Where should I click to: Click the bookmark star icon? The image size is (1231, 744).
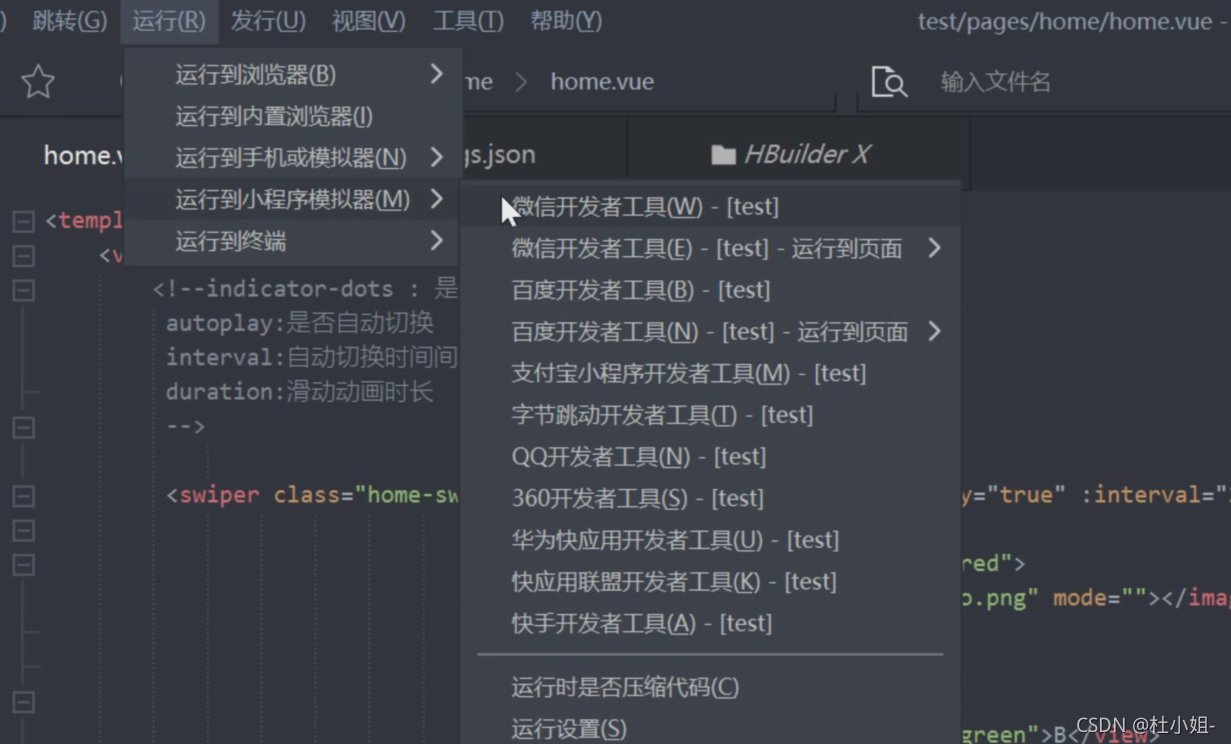[x=38, y=82]
